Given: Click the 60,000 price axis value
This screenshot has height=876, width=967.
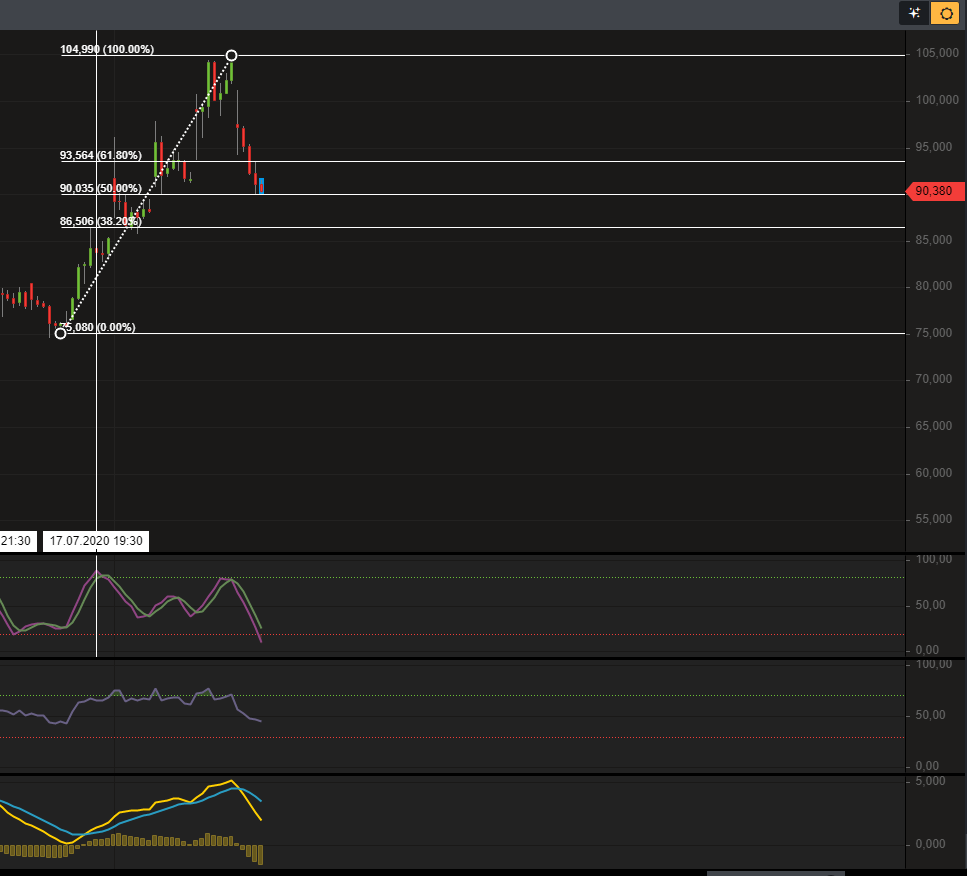Looking at the screenshot, I should (934, 473).
